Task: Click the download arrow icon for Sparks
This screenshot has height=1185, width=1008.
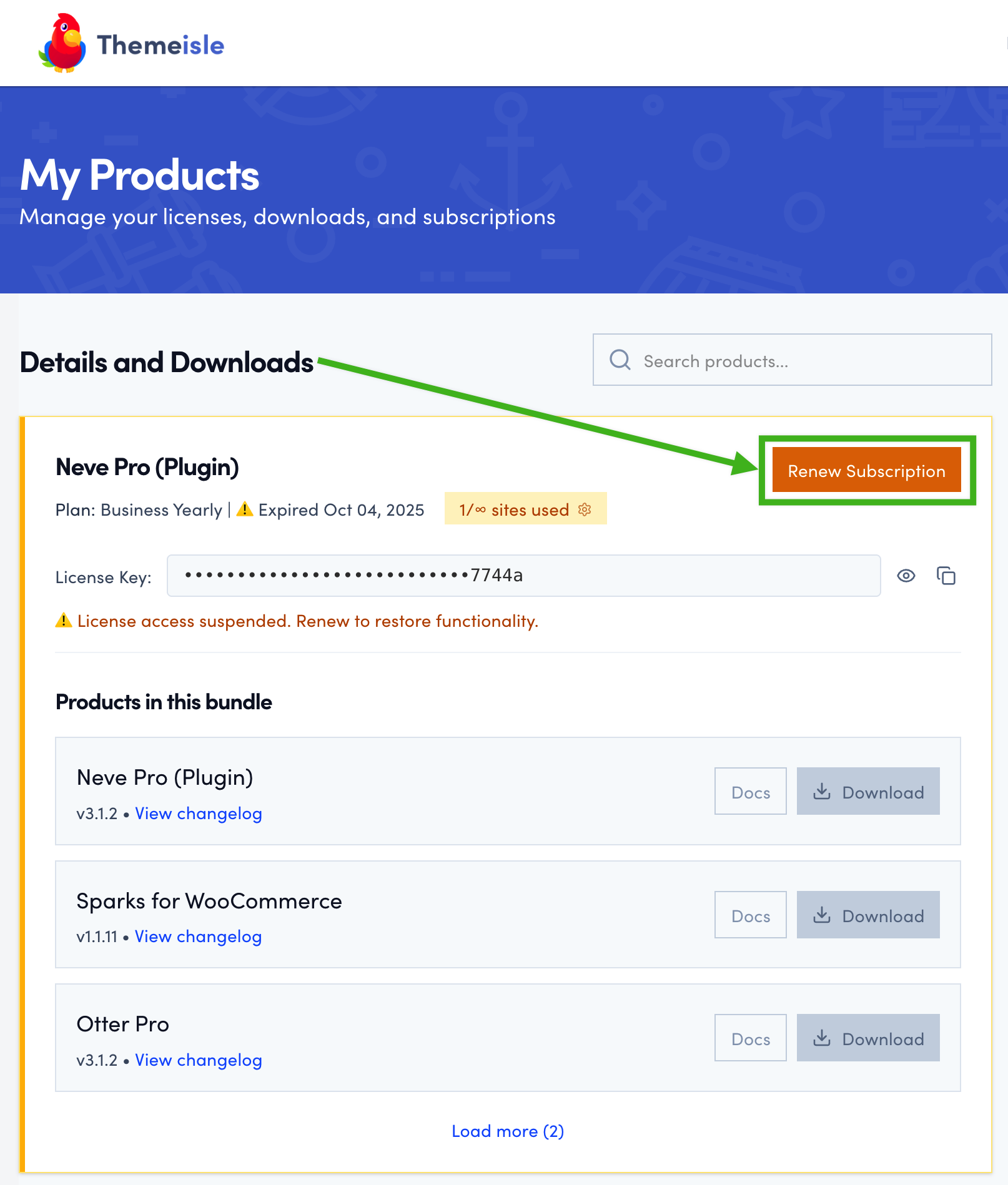Action: pos(822,915)
